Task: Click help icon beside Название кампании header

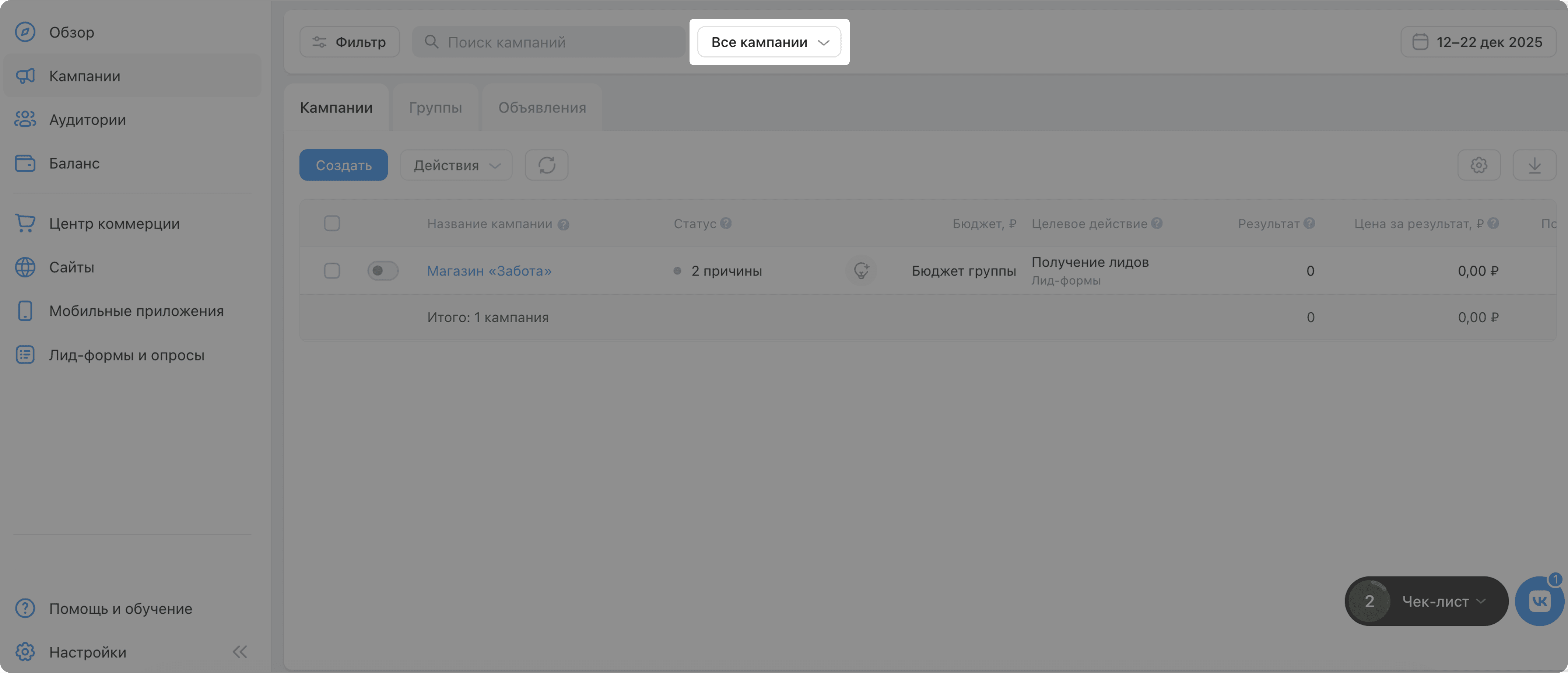Action: pyautogui.click(x=563, y=225)
